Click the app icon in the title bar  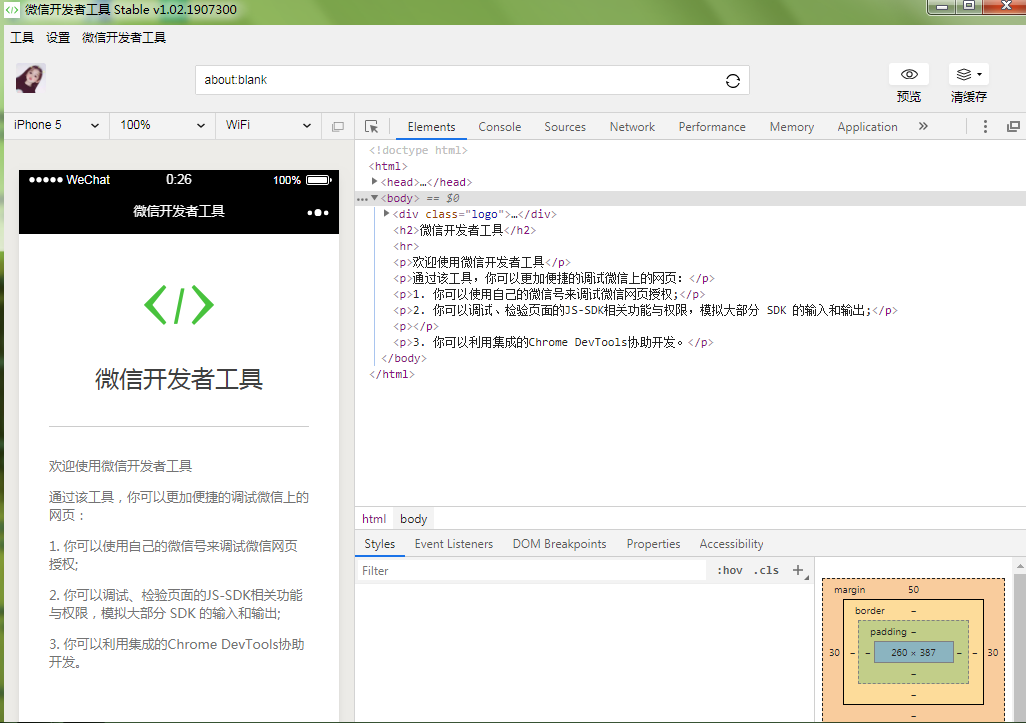12,10
